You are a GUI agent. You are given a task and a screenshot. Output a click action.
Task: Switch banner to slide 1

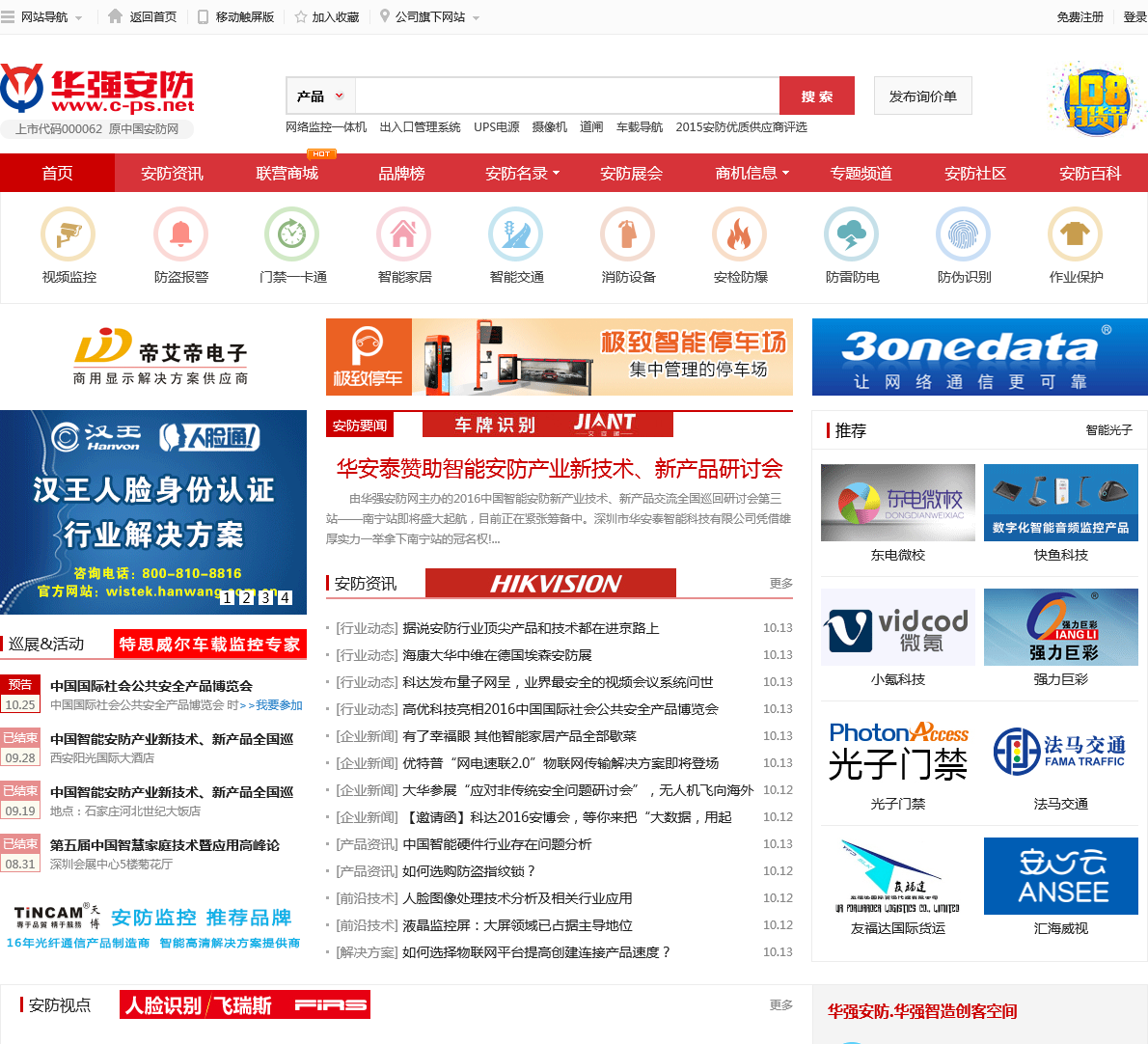coord(228,597)
